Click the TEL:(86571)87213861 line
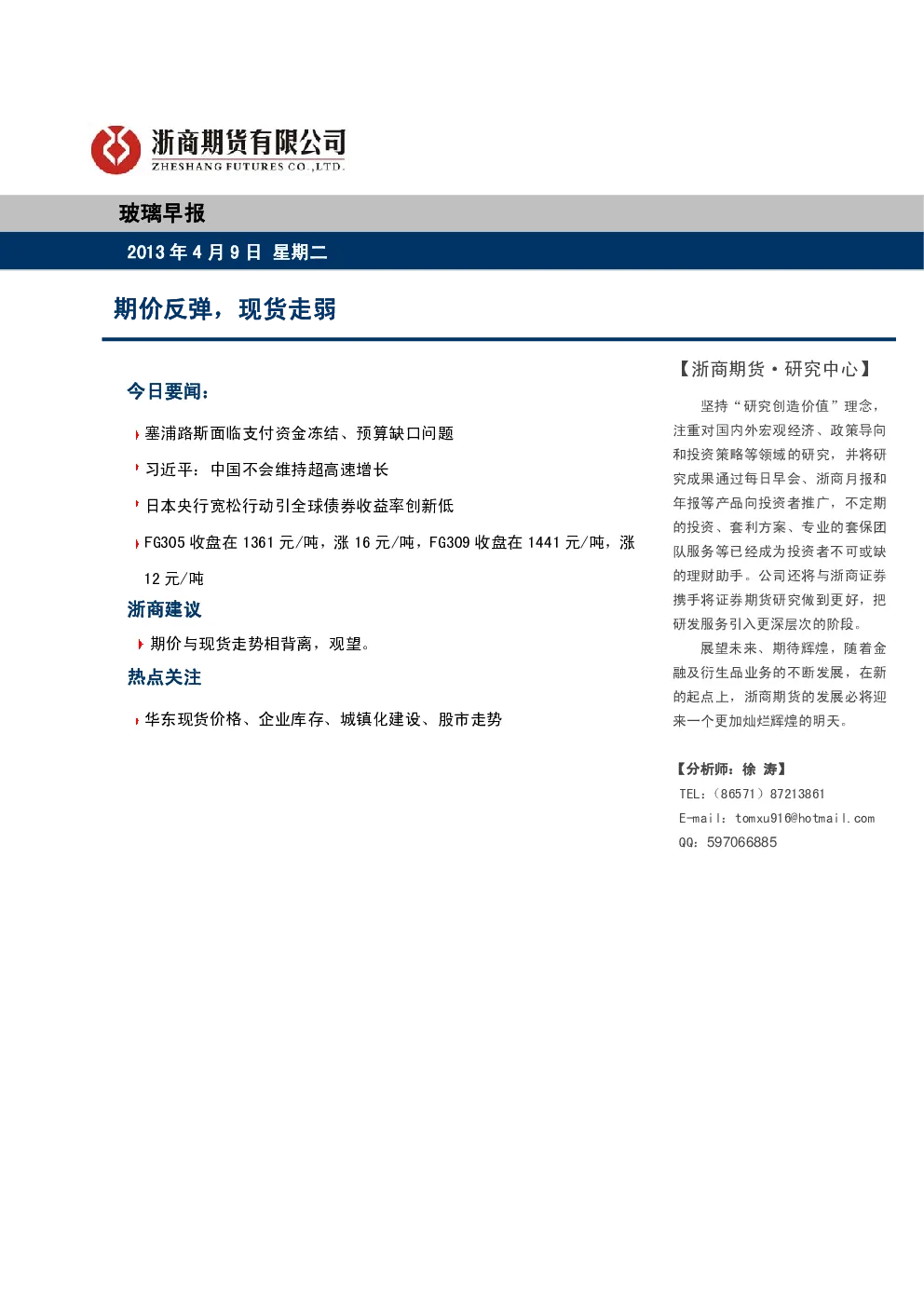The width and height of the screenshot is (924, 1307). [x=752, y=794]
